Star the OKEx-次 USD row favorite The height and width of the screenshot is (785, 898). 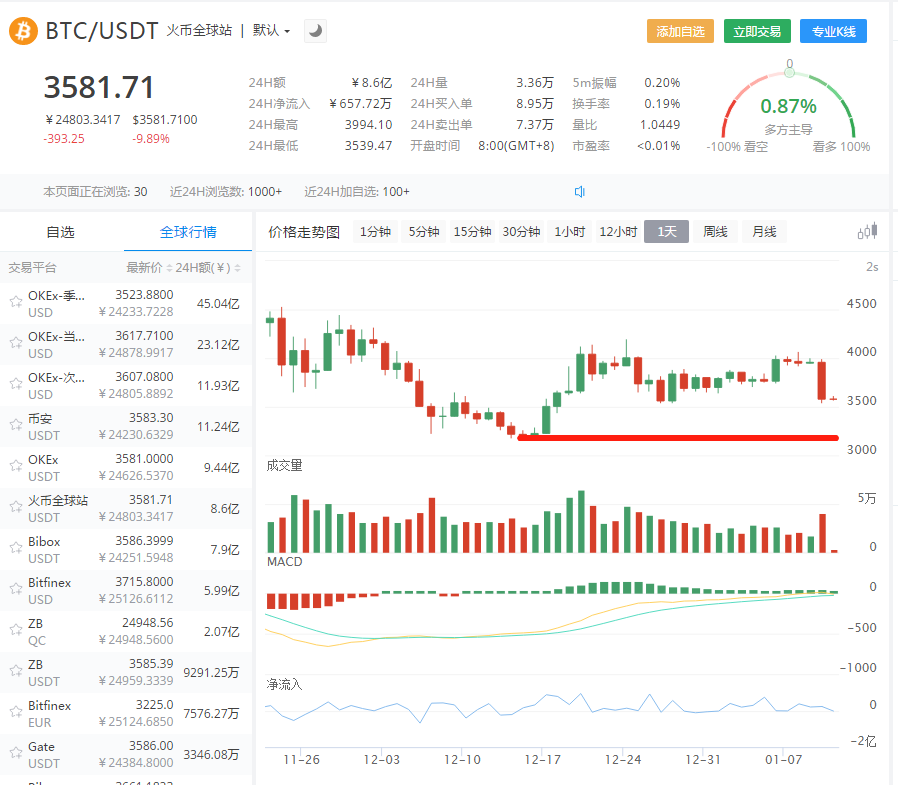coord(15,384)
